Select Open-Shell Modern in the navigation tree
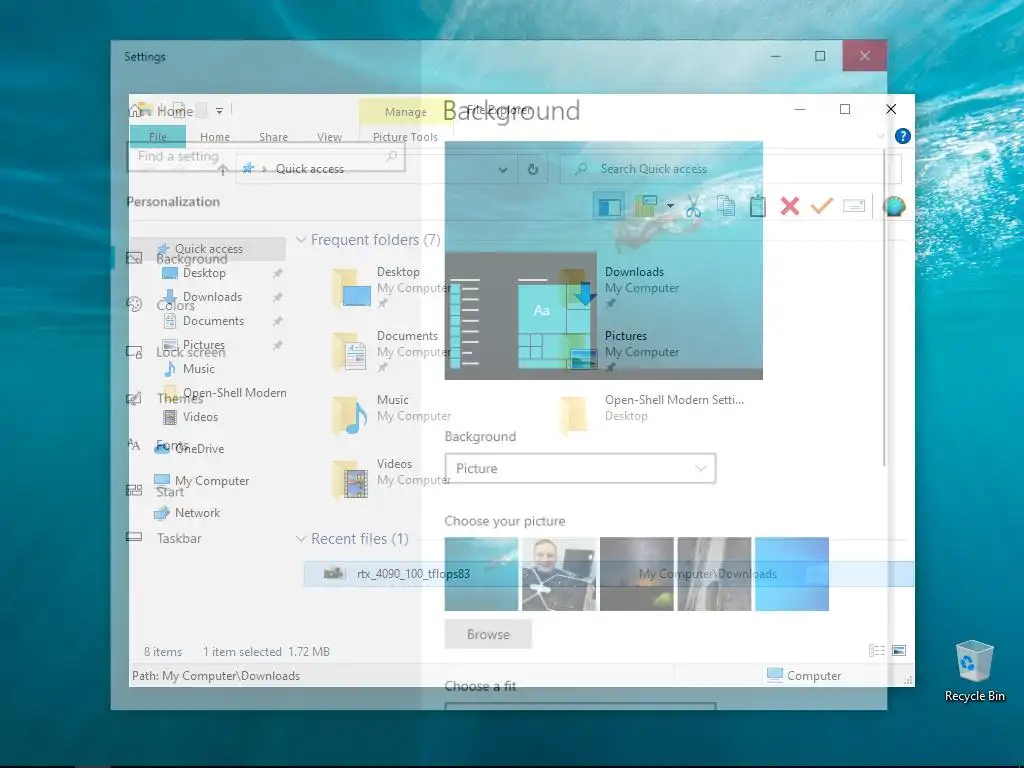 225,392
